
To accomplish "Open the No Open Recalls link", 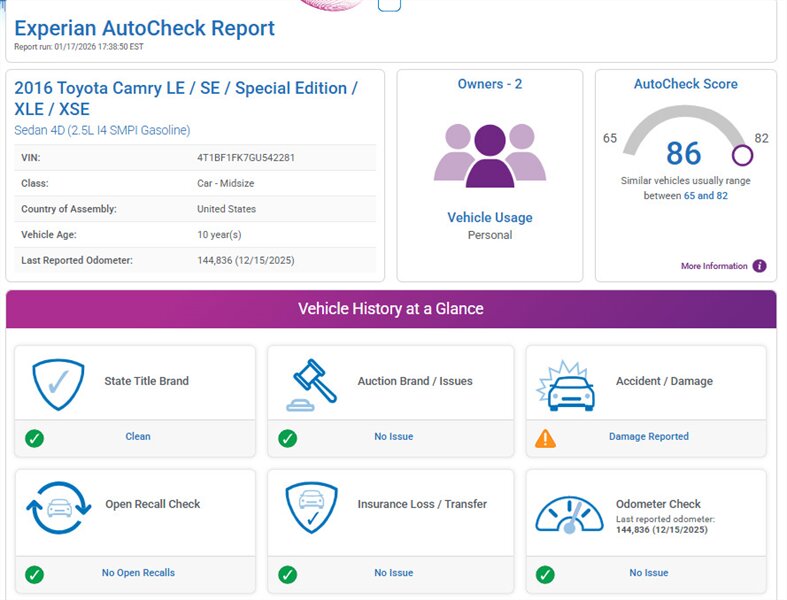I will tap(138, 573).
